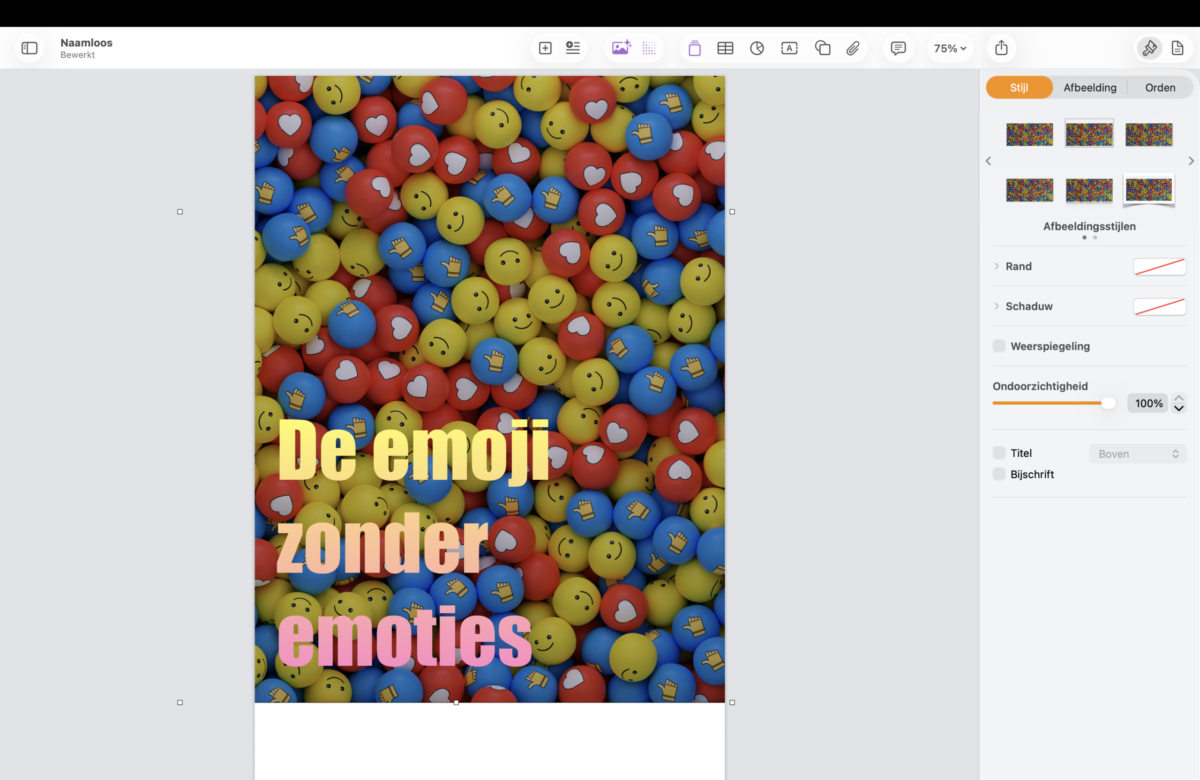The height and width of the screenshot is (780, 1200).
Task: Click the add page button
Action: (545, 48)
